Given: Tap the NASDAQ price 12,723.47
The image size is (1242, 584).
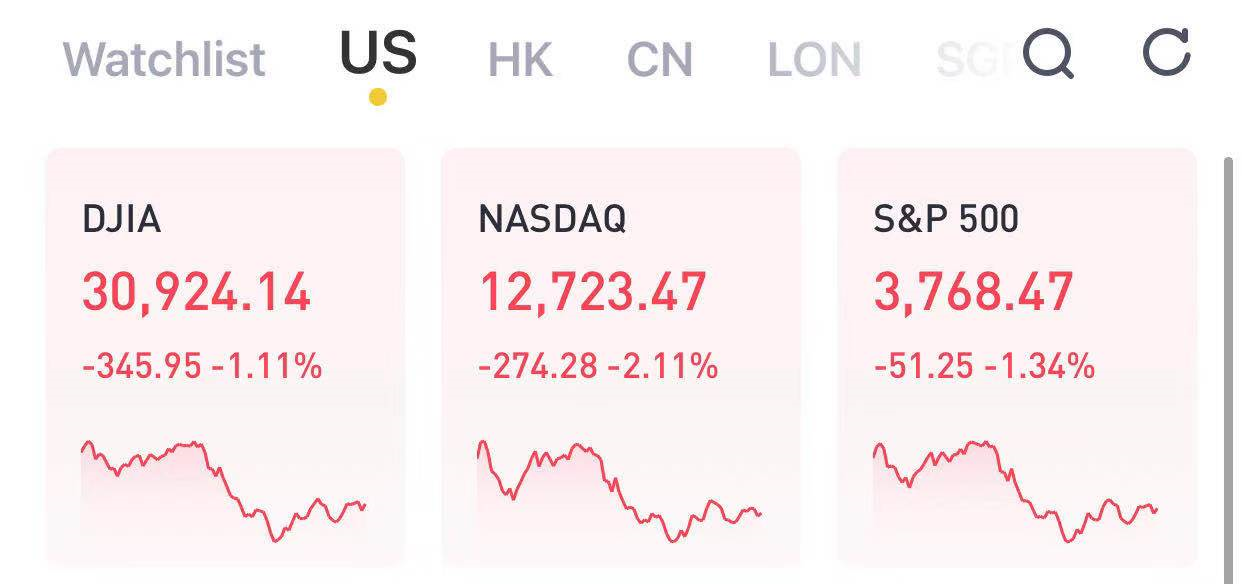Looking at the screenshot, I should click(592, 293).
